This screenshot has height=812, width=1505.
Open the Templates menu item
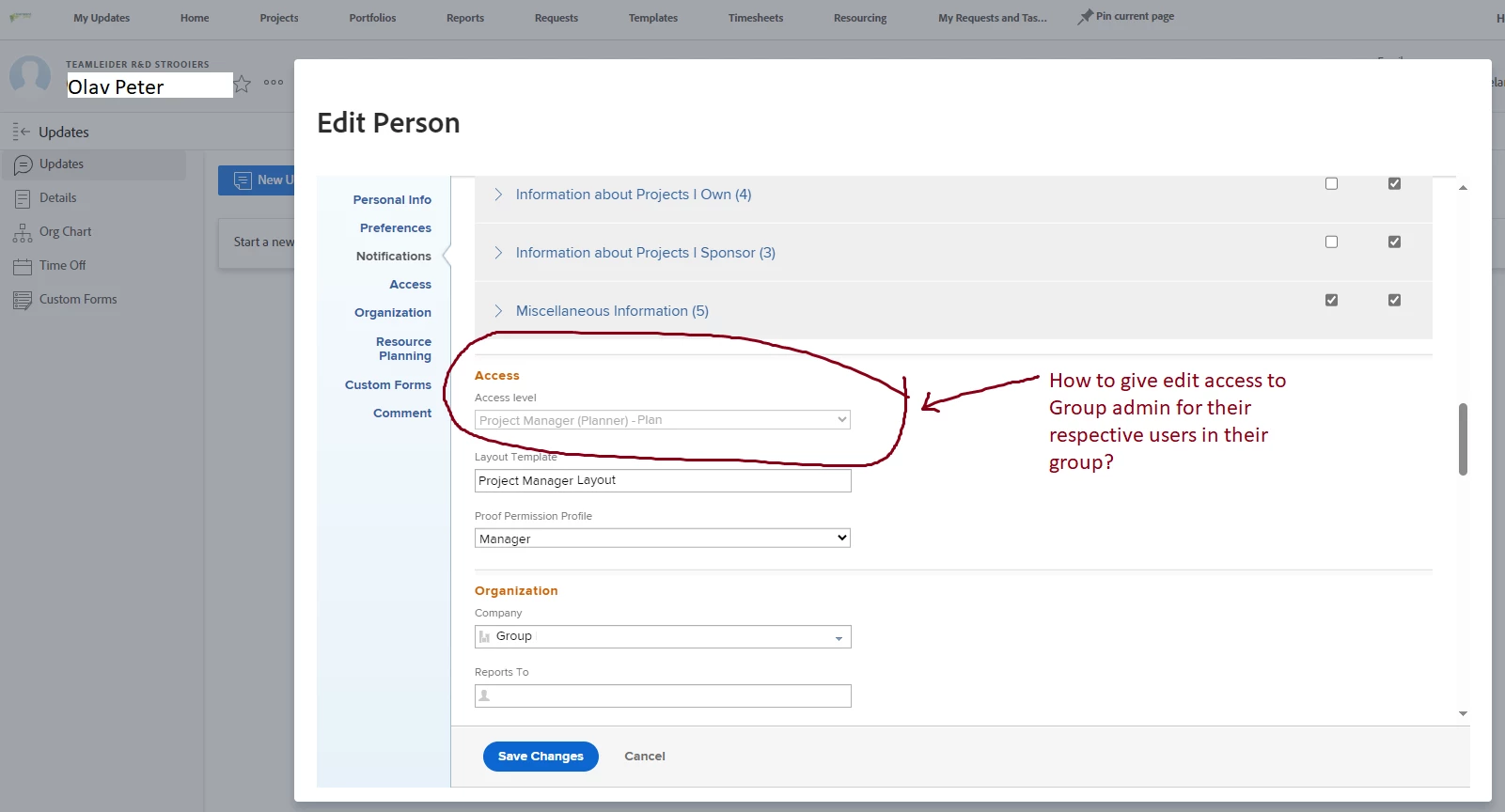(x=653, y=18)
